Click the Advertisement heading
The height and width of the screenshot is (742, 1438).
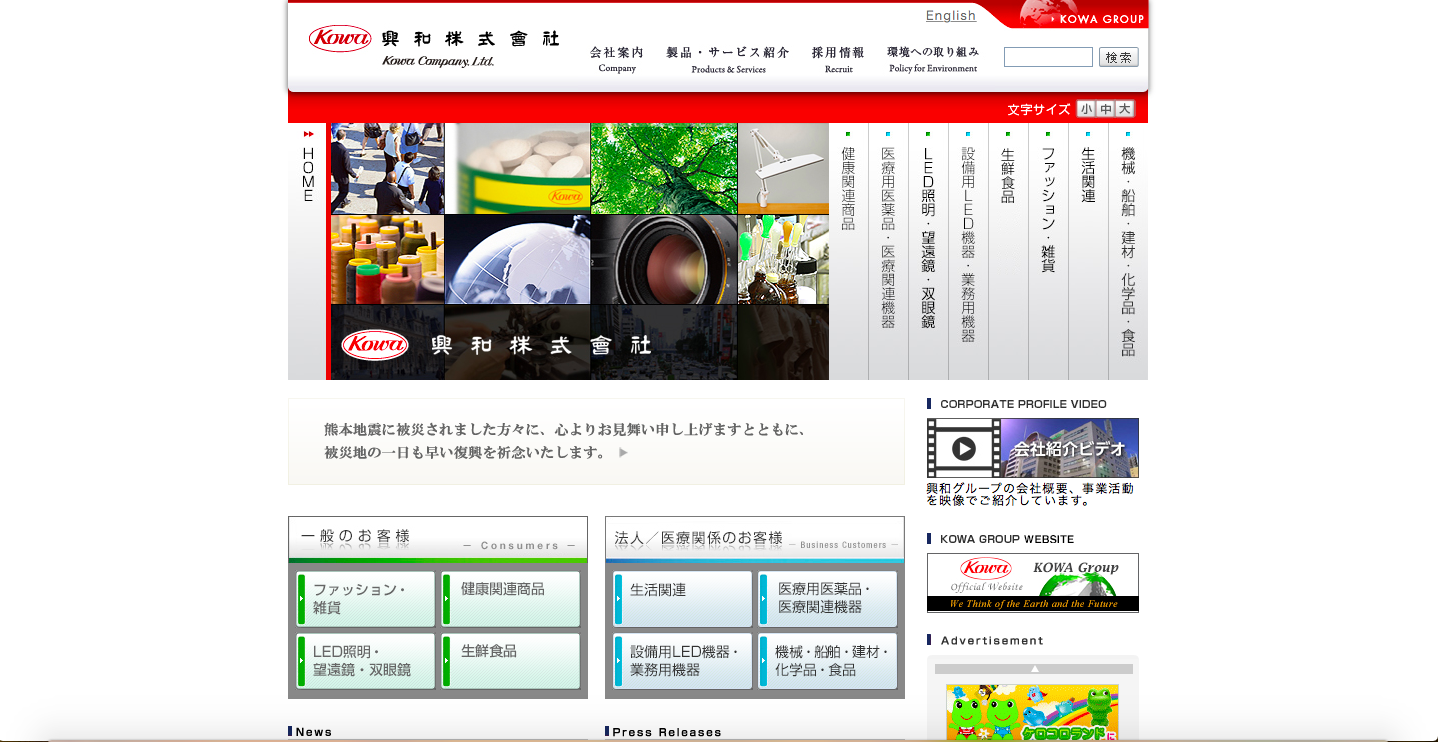tap(992, 640)
